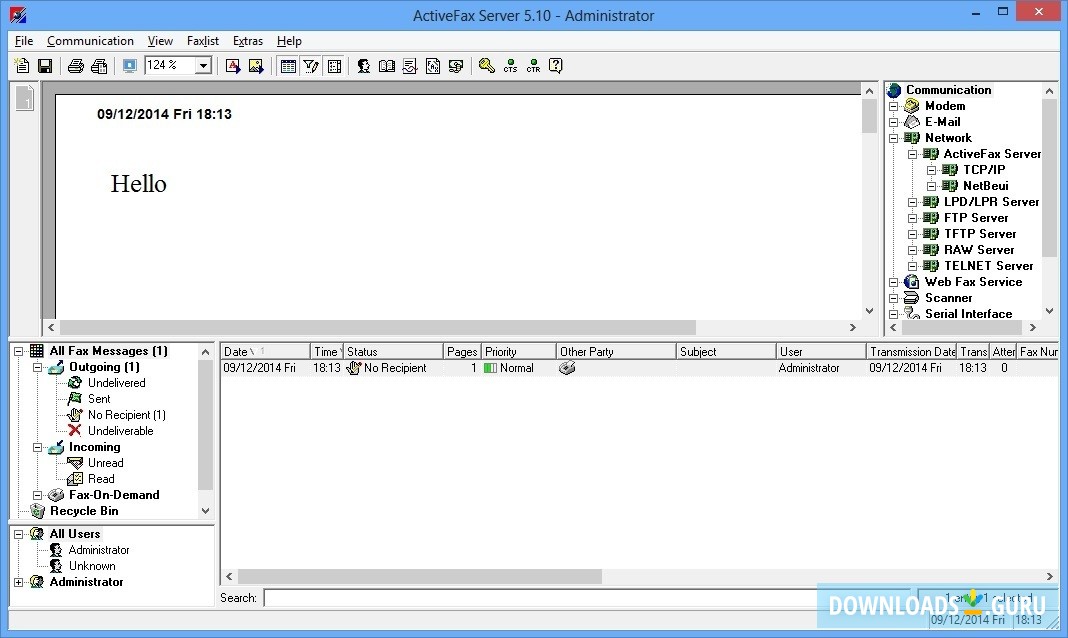Select E-Mail in Communication tree
The height and width of the screenshot is (638, 1068).
943,122
